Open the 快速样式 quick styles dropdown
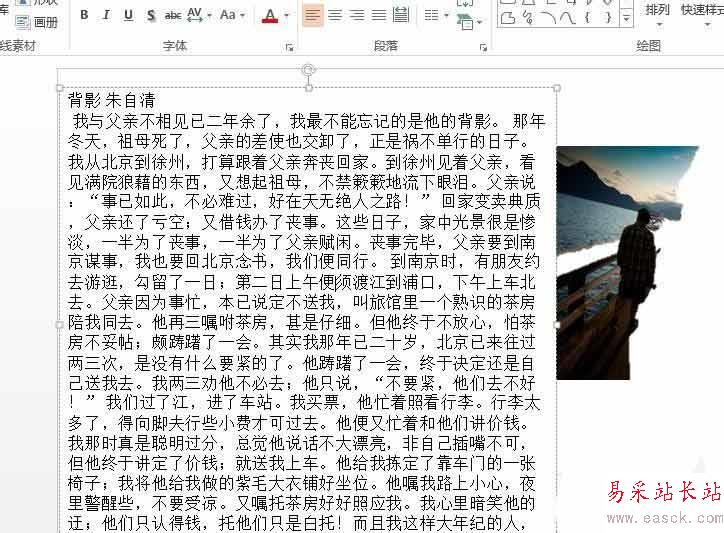 702,14
